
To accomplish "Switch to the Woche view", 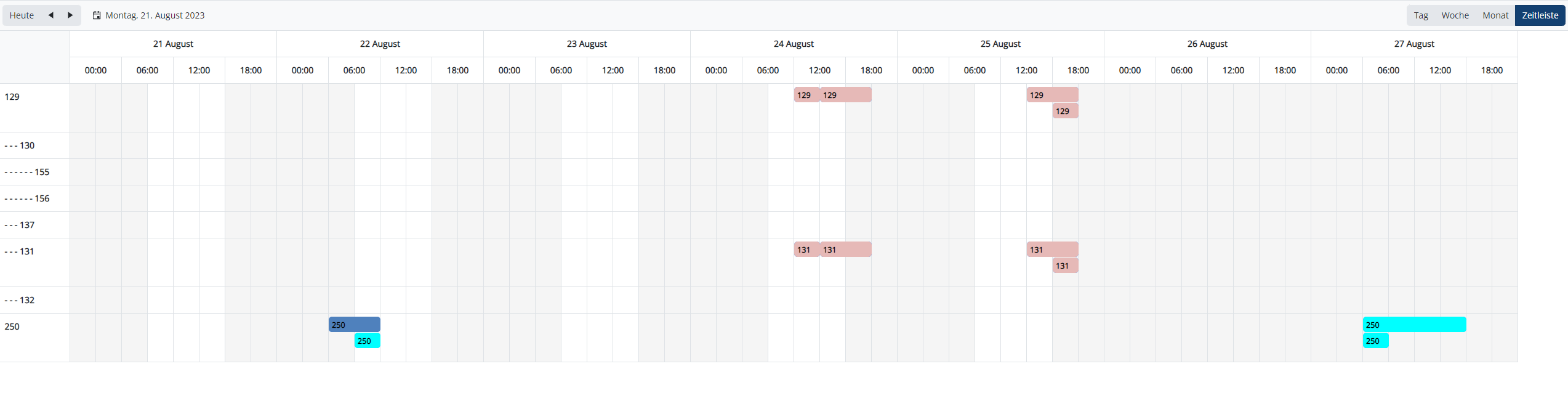I will coord(1455,15).
